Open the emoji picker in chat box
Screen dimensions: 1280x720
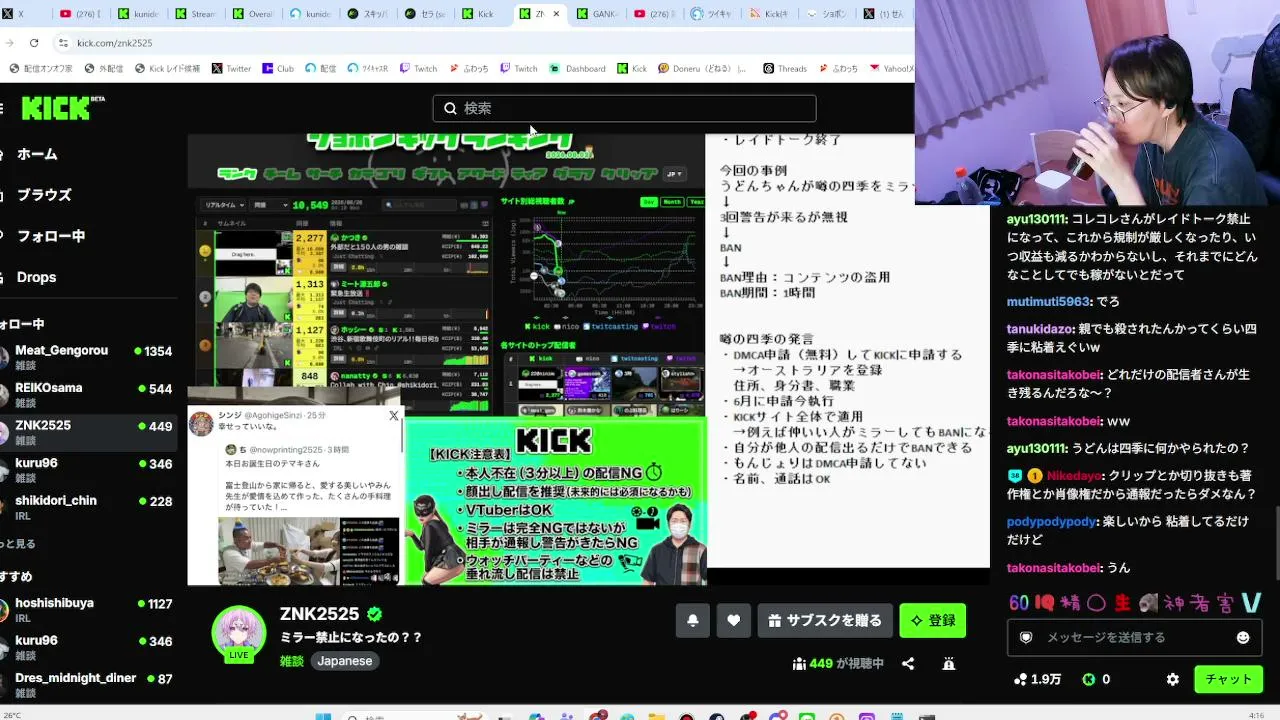[x=1243, y=637]
